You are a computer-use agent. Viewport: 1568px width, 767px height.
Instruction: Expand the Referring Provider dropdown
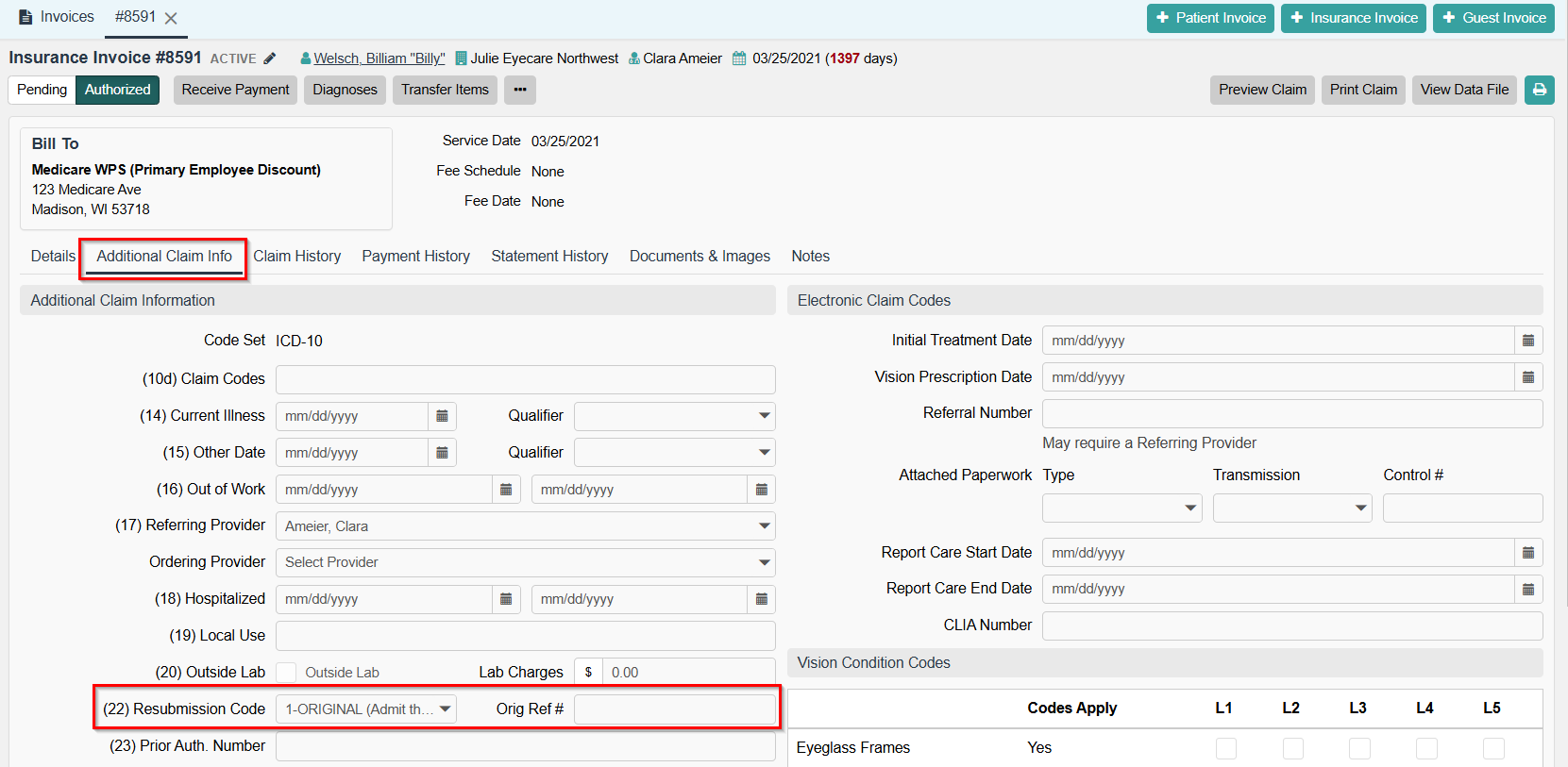point(525,526)
